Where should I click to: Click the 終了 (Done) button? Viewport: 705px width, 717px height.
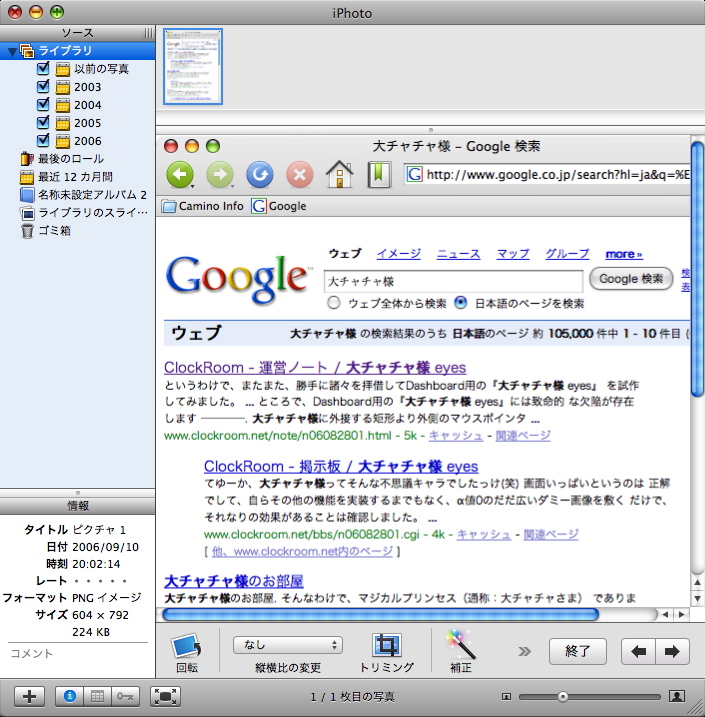[x=578, y=651]
